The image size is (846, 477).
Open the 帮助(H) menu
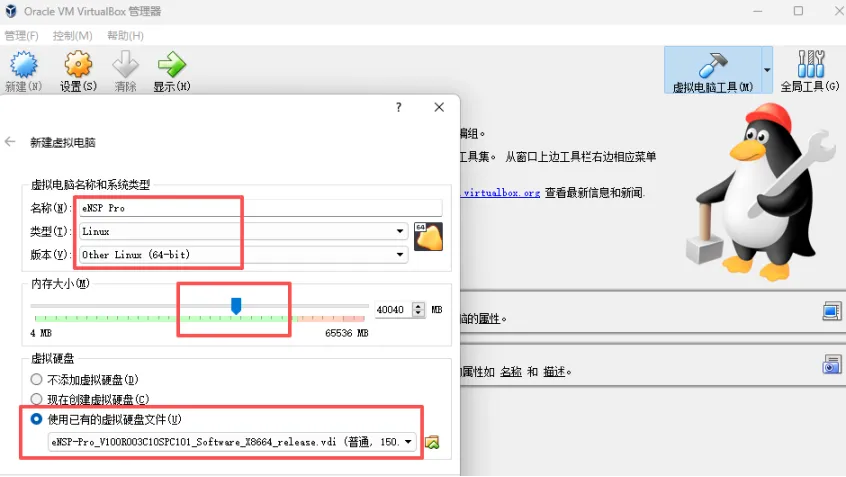click(125, 36)
